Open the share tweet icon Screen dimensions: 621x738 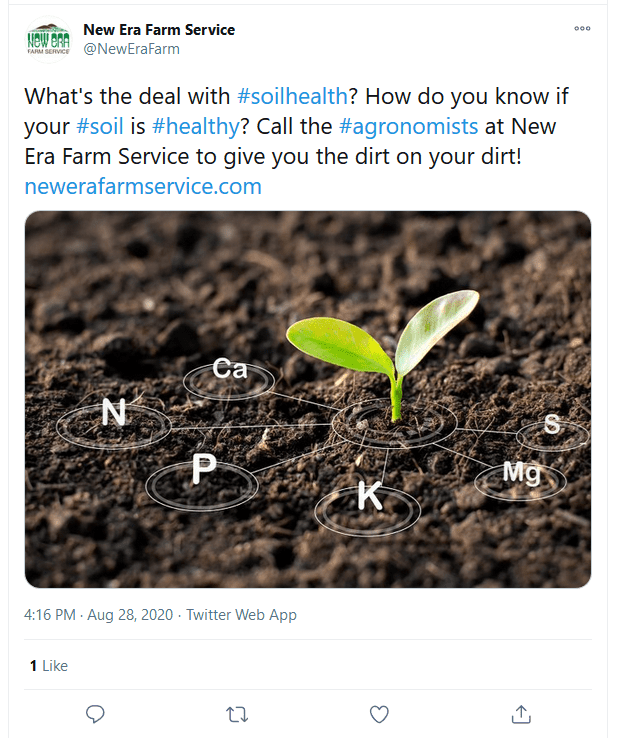(x=520, y=714)
